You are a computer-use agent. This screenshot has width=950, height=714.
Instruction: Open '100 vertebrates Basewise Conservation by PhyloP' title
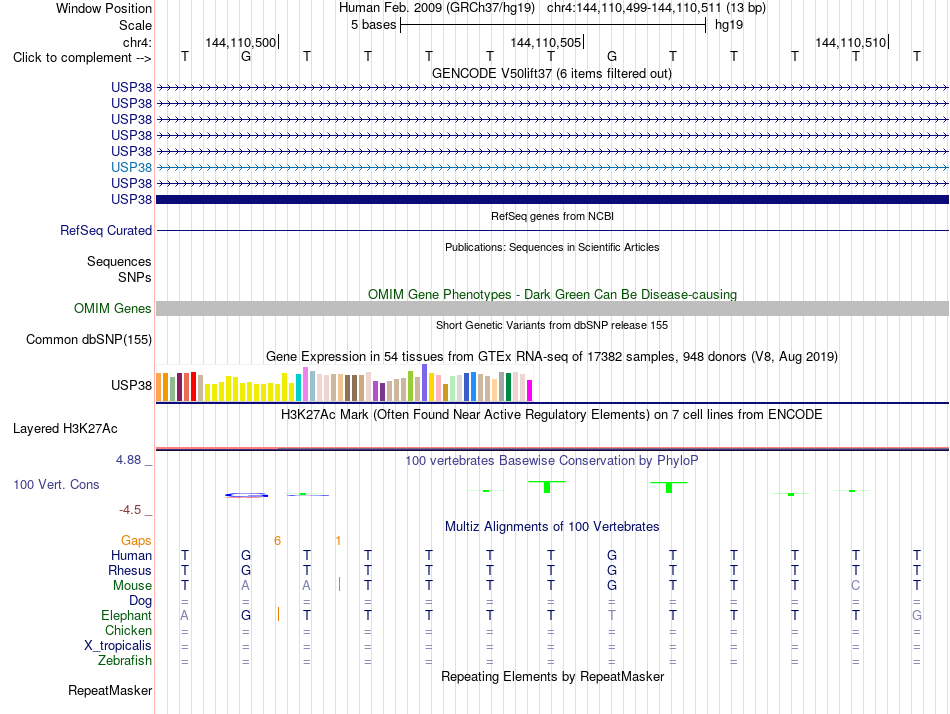click(552, 461)
